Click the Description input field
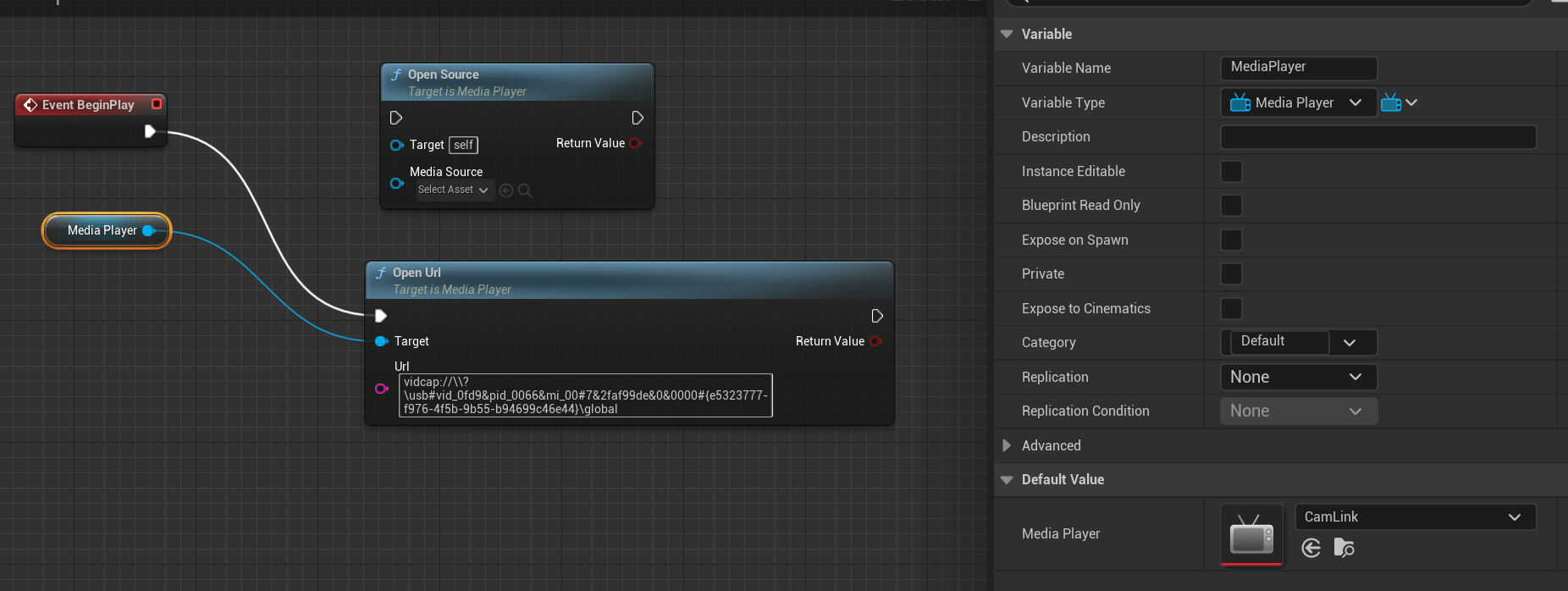 click(1378, 136)
